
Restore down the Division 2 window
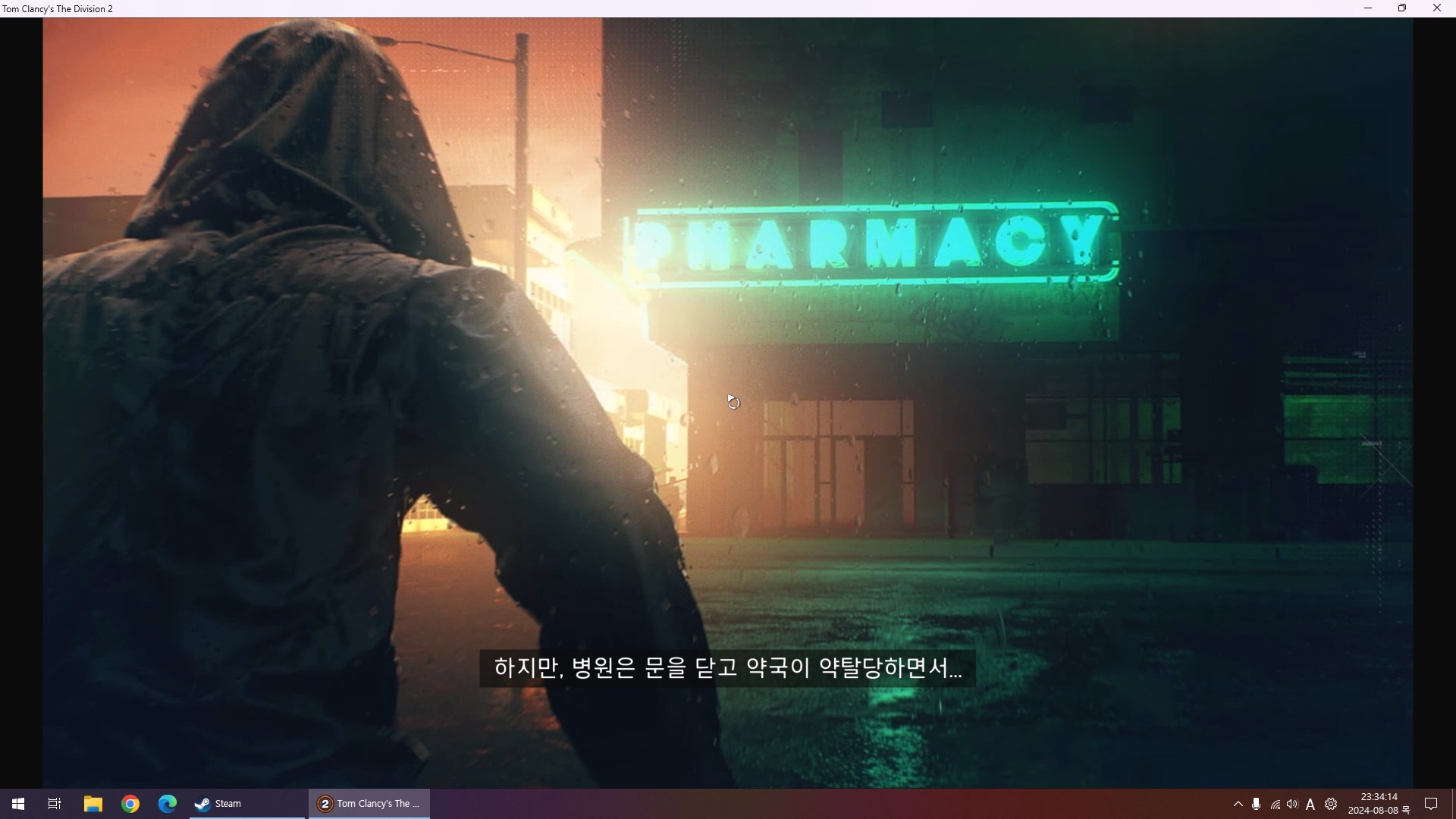1402,8
